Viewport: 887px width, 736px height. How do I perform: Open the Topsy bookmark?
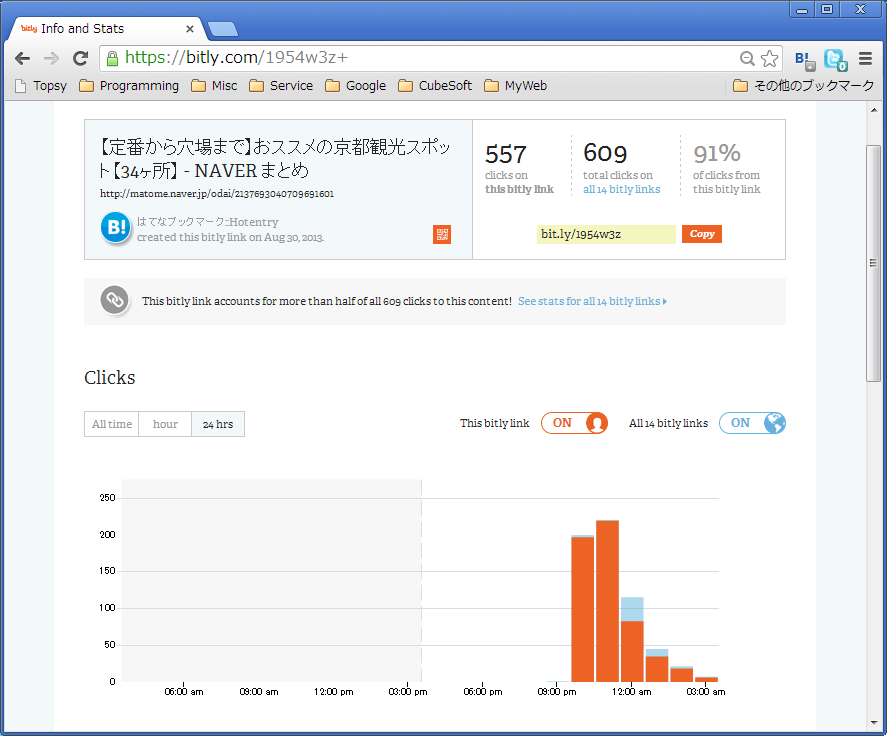(x=41, y=86)
